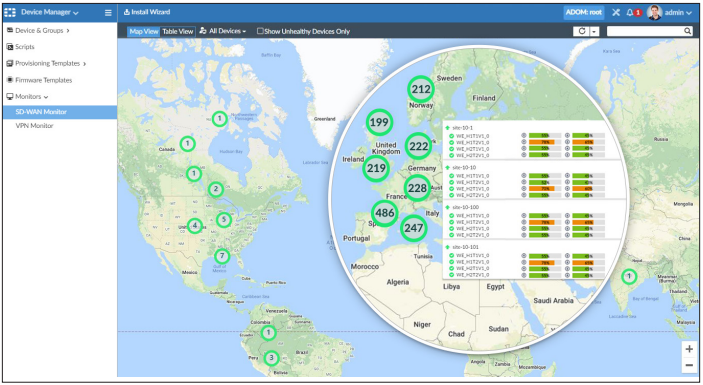Open the notifications bell icon
703x385 pixels.
coord(630,13)
